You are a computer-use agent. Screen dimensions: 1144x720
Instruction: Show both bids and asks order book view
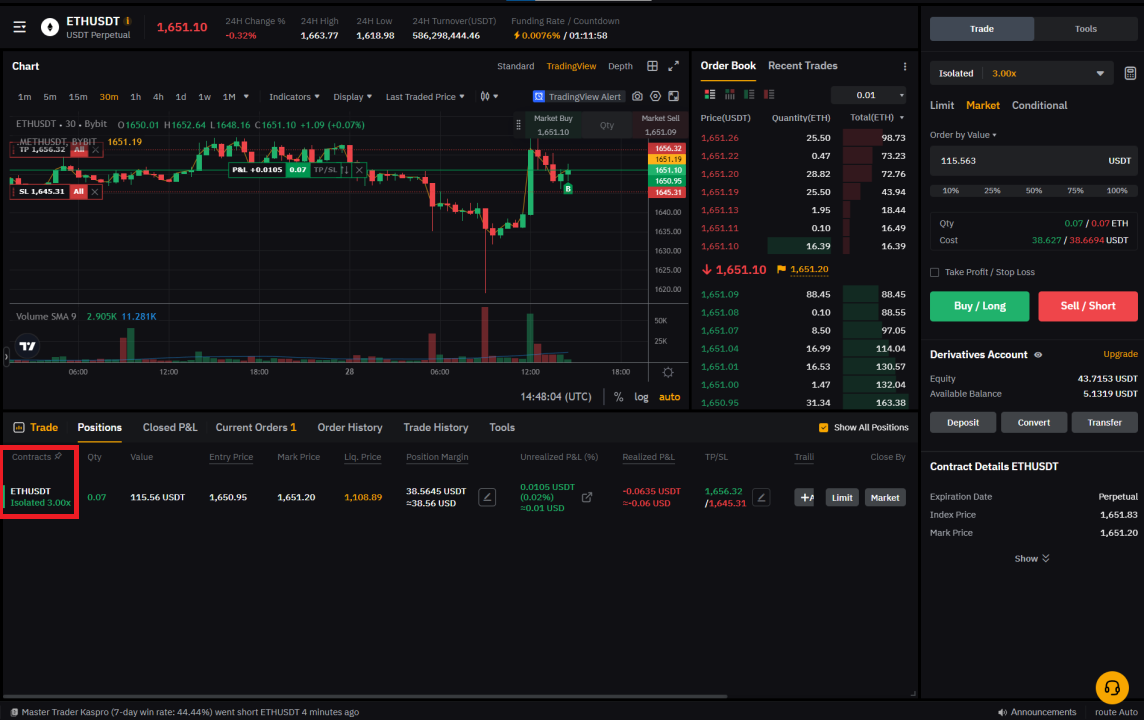pos(709,95)
